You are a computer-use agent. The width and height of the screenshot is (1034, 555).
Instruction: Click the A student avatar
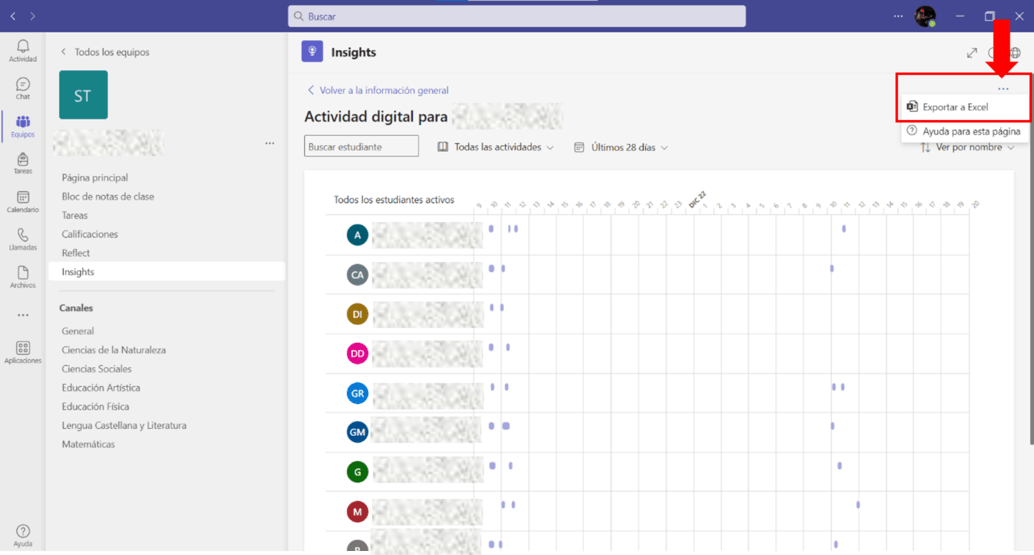357,235
